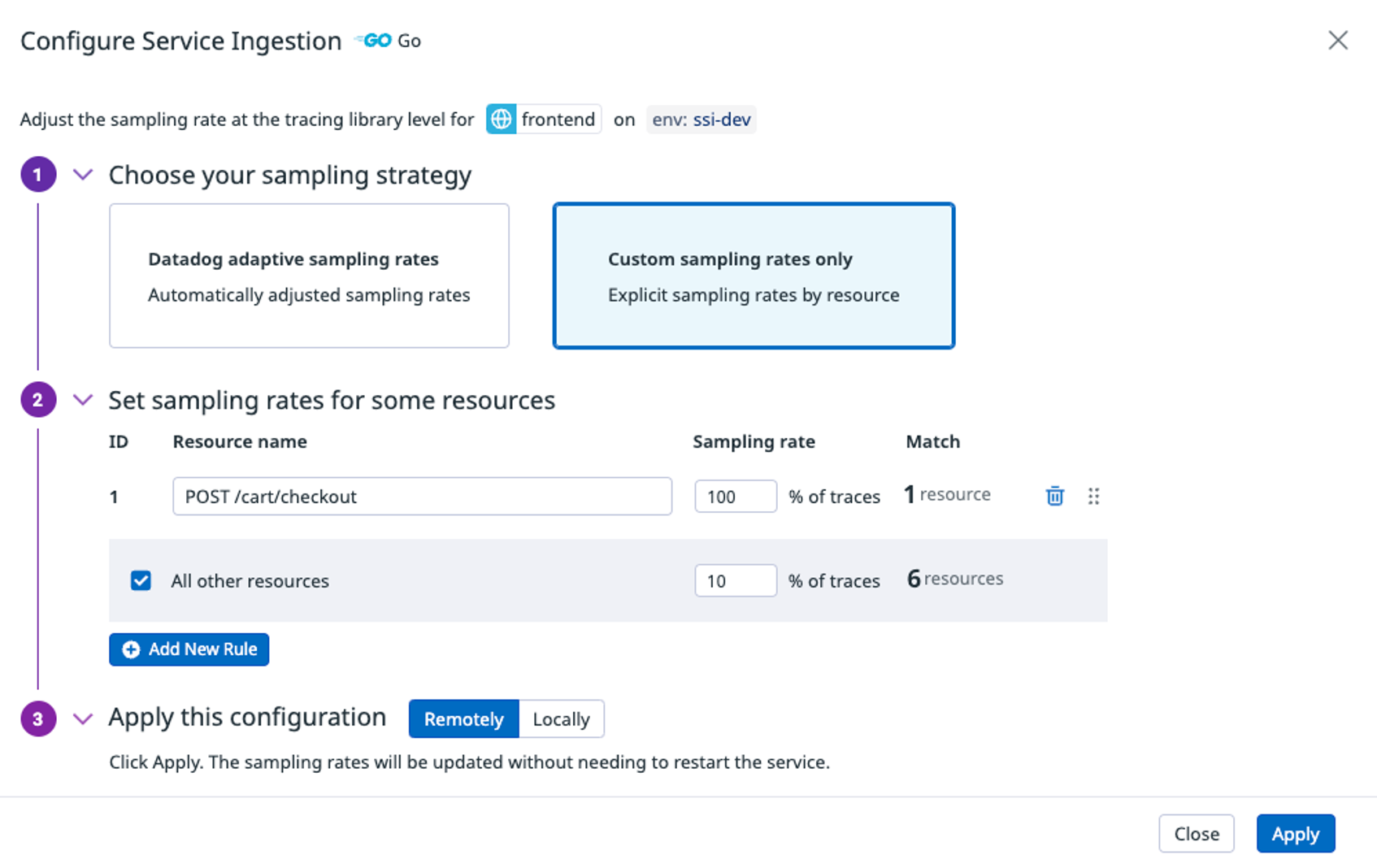Screen dimensions: 1377x868
Task: Click the 100 sampling rate field
Action: click(x=734, y=496)
